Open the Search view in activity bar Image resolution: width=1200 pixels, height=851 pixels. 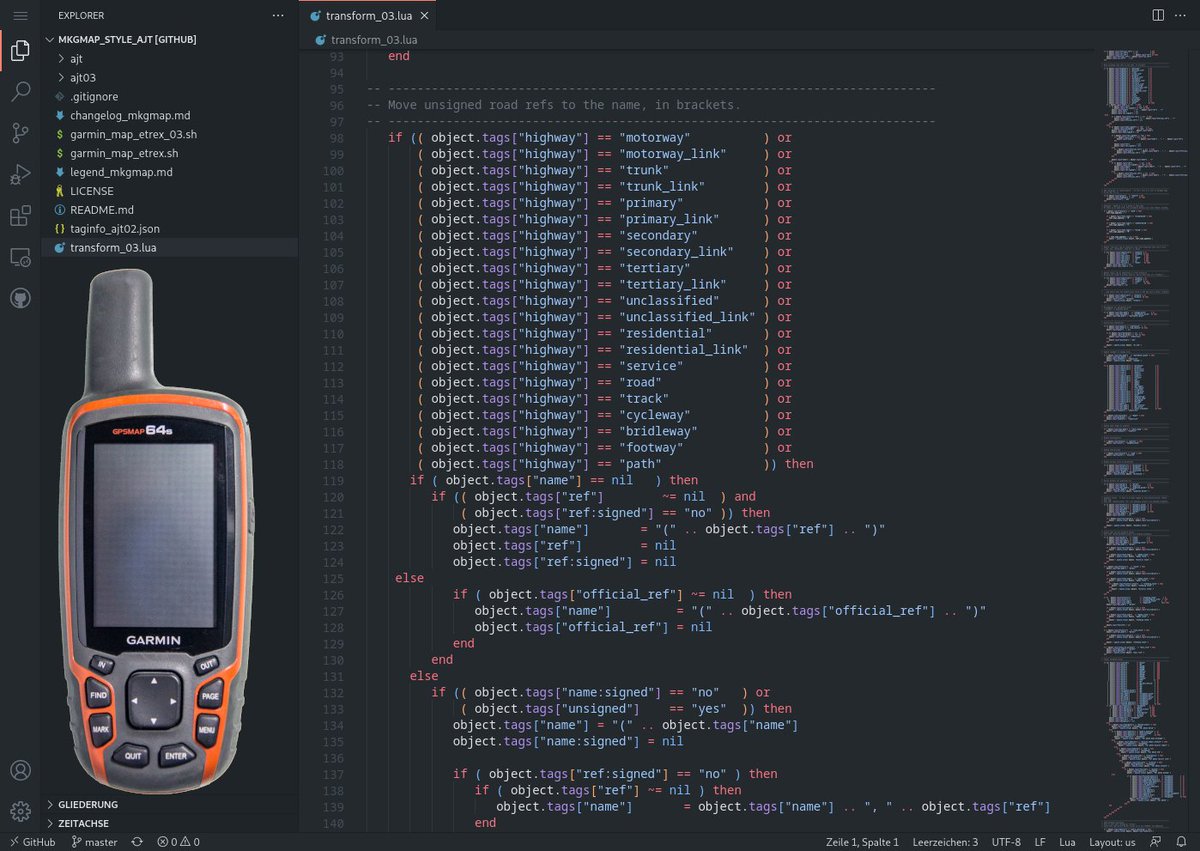pos(20,93)
